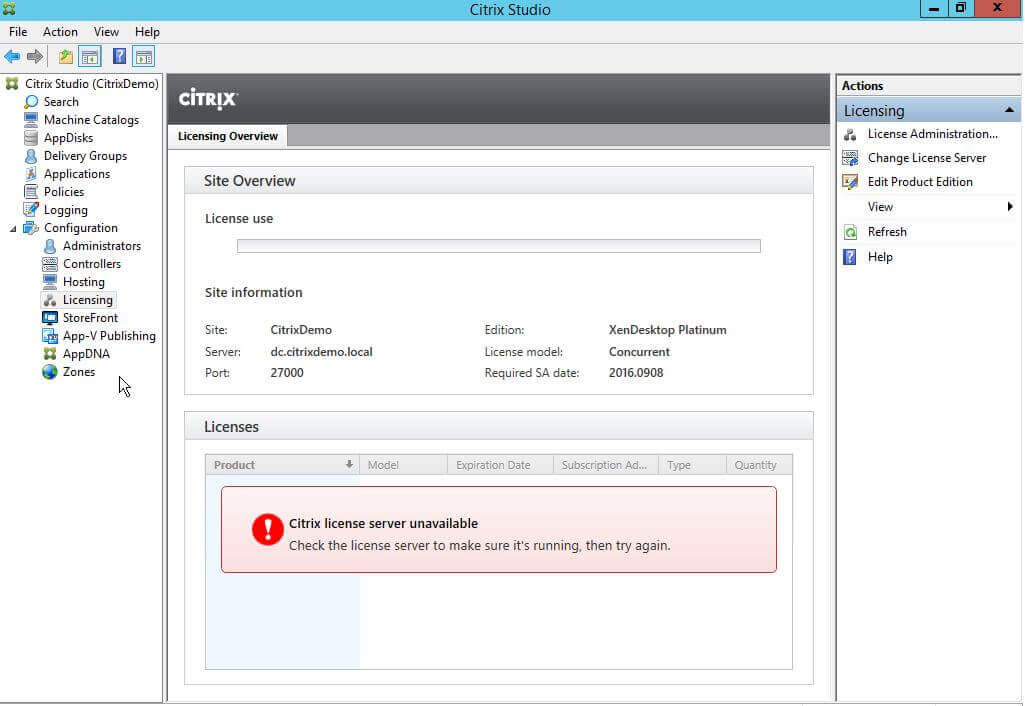Viewport: 1025px width, 706px height.
Task: Click the 2016.0908 required SA date
Action: coord(635,373)
